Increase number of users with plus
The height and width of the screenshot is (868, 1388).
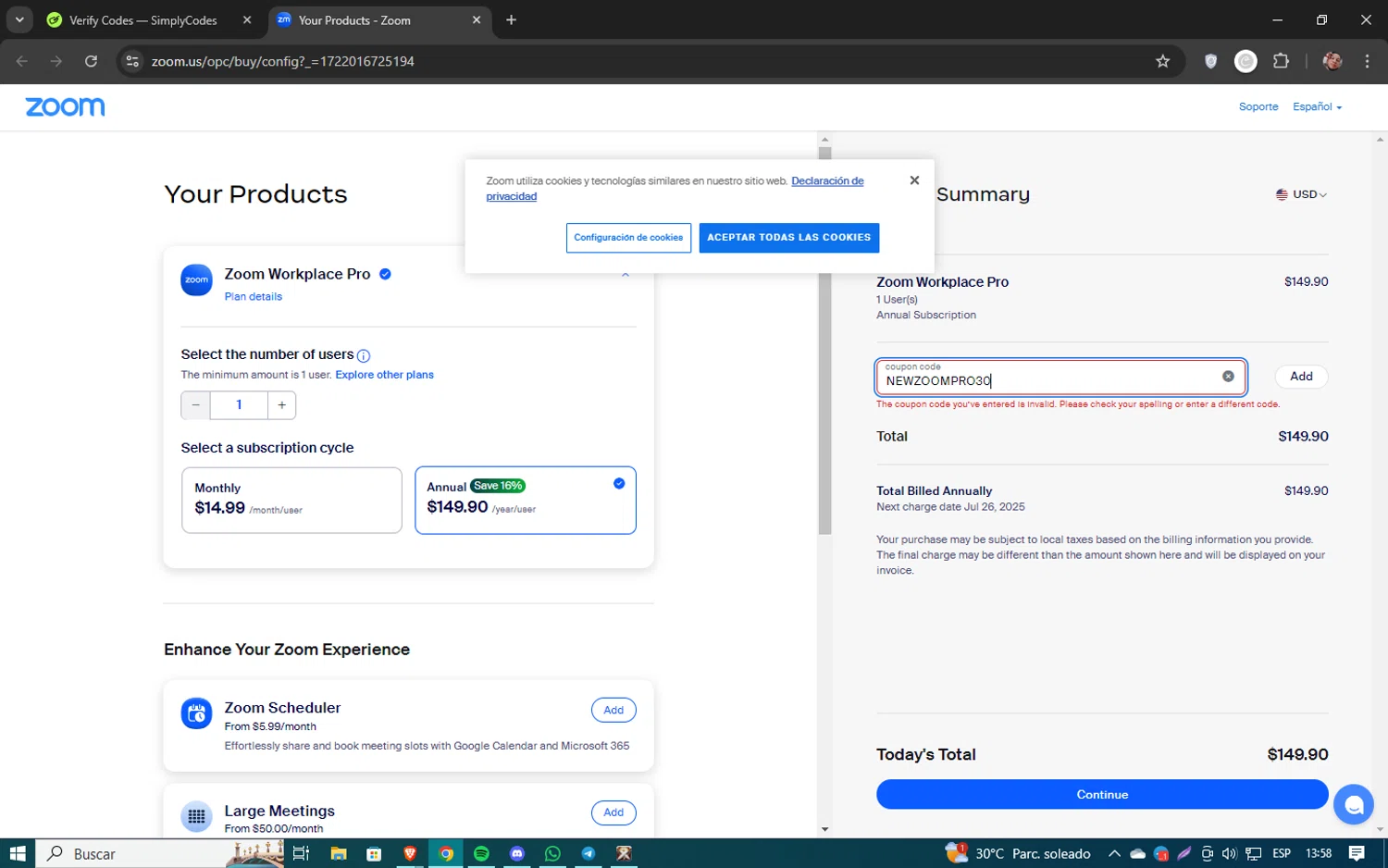point(282,405)
